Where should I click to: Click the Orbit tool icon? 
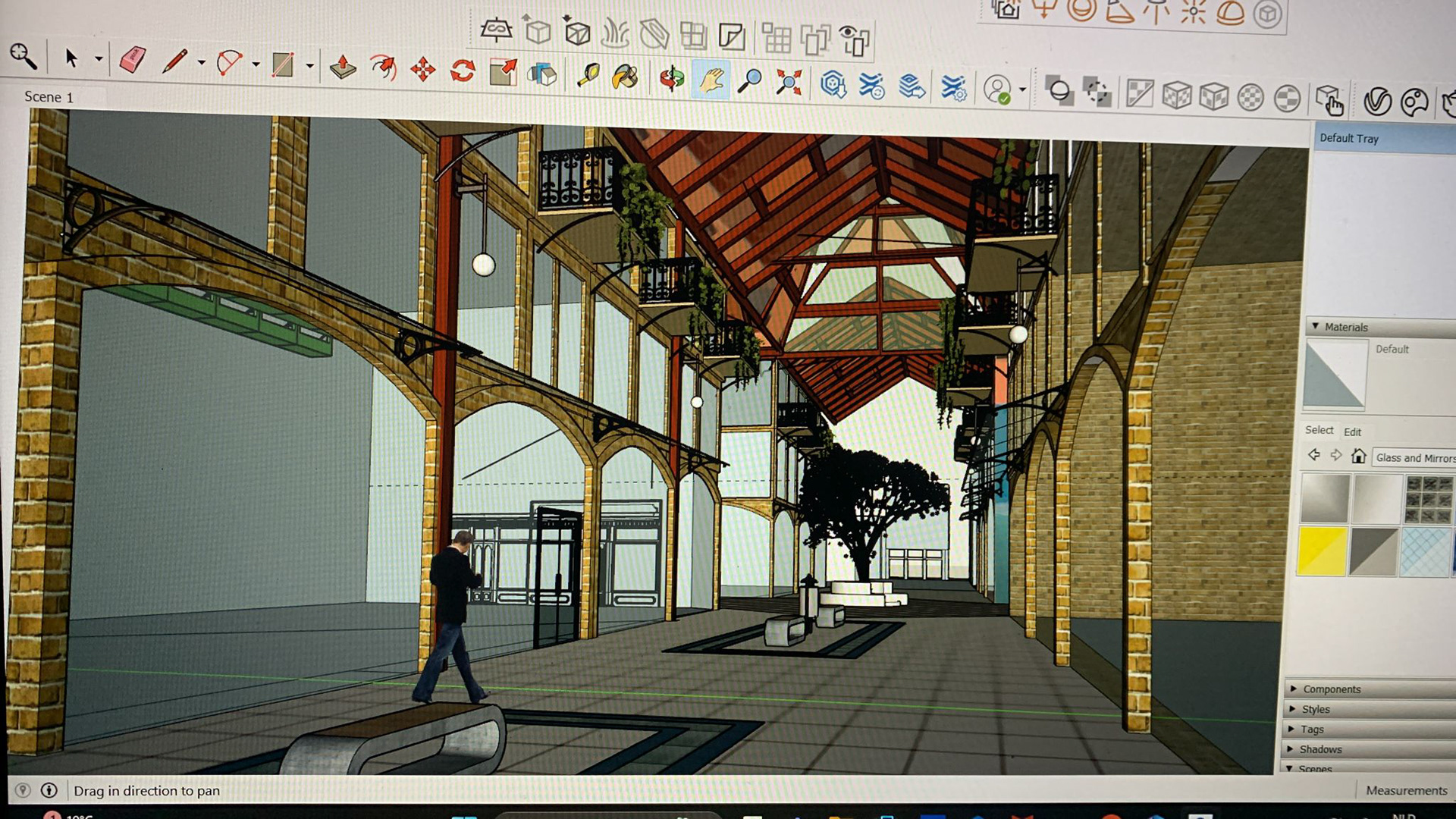click(672, 79)
